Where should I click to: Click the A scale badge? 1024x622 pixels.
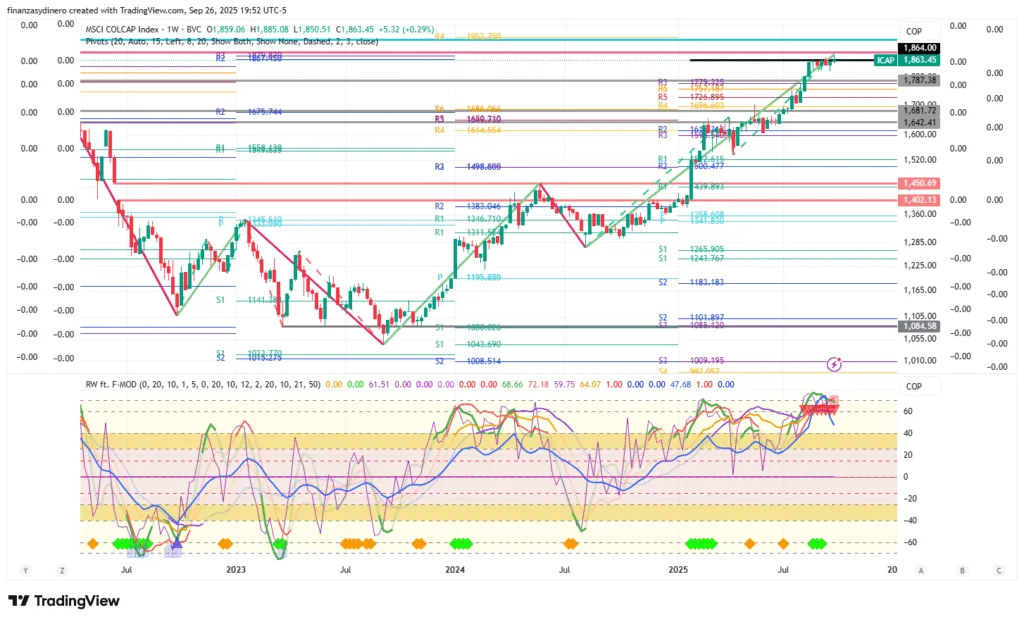tap(921, 570)
